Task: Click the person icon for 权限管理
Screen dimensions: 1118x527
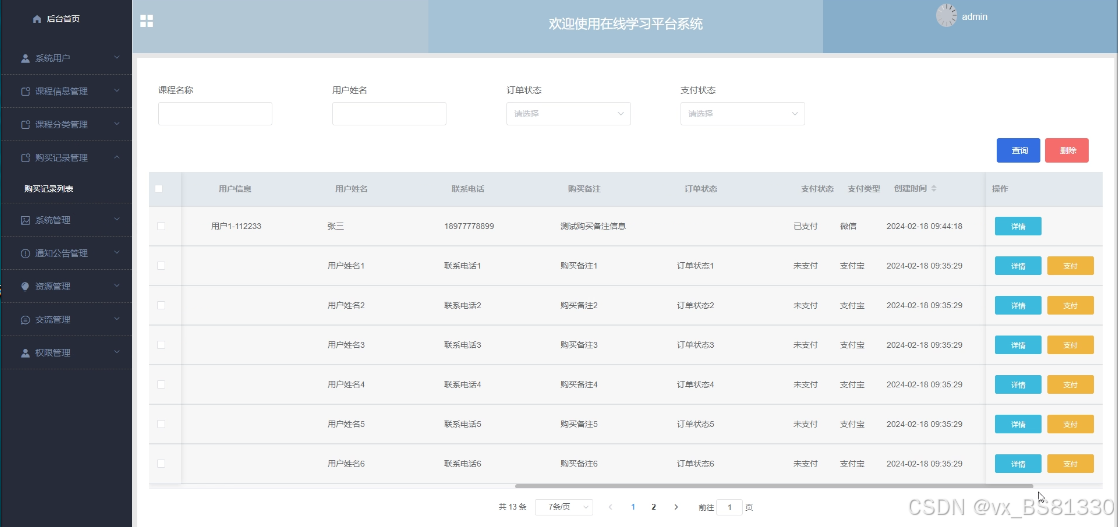Action: (x=26, y=352)
